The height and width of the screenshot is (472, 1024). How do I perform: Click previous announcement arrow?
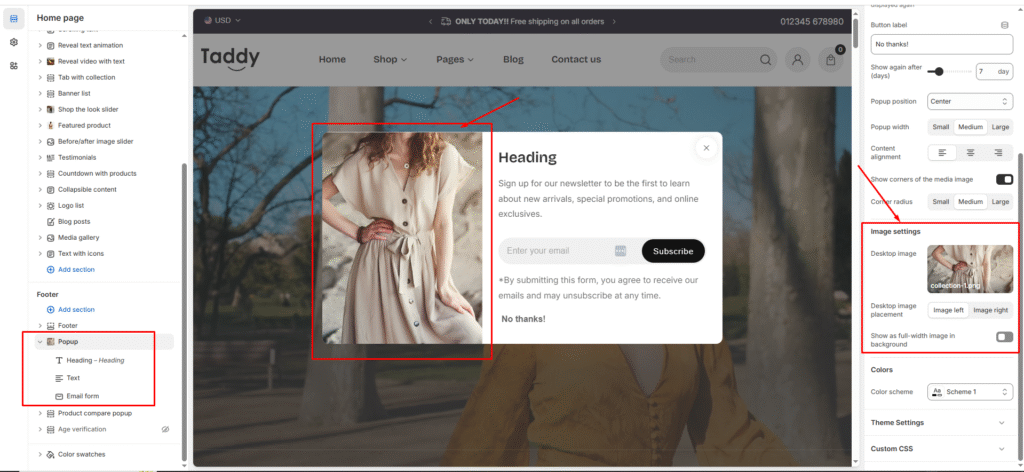(x=430, y=21)
